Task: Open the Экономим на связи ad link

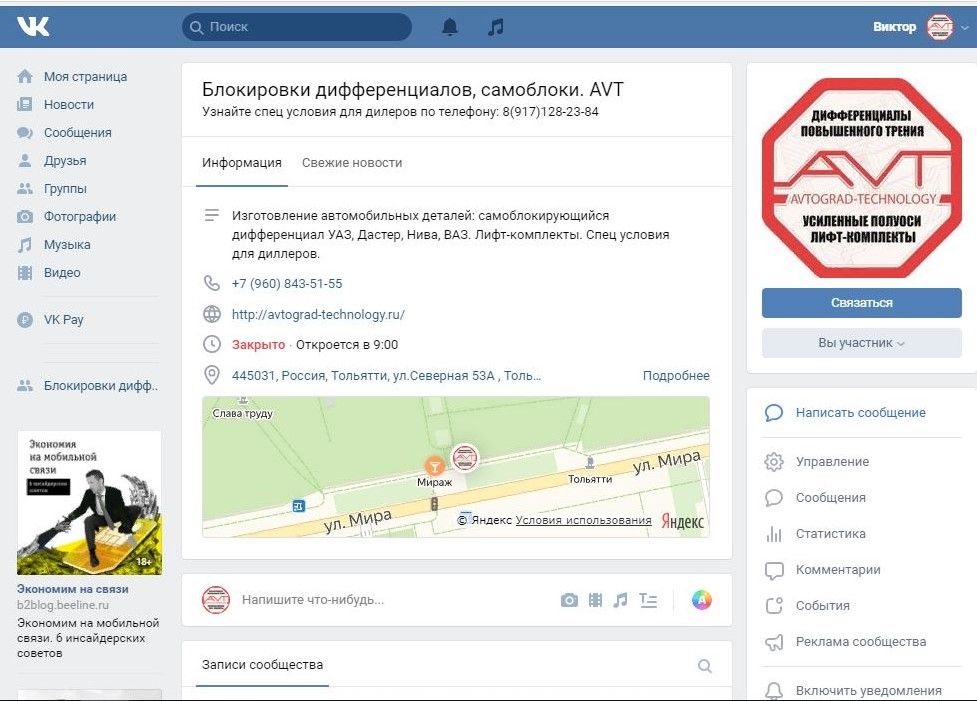Action: (73, 589)
